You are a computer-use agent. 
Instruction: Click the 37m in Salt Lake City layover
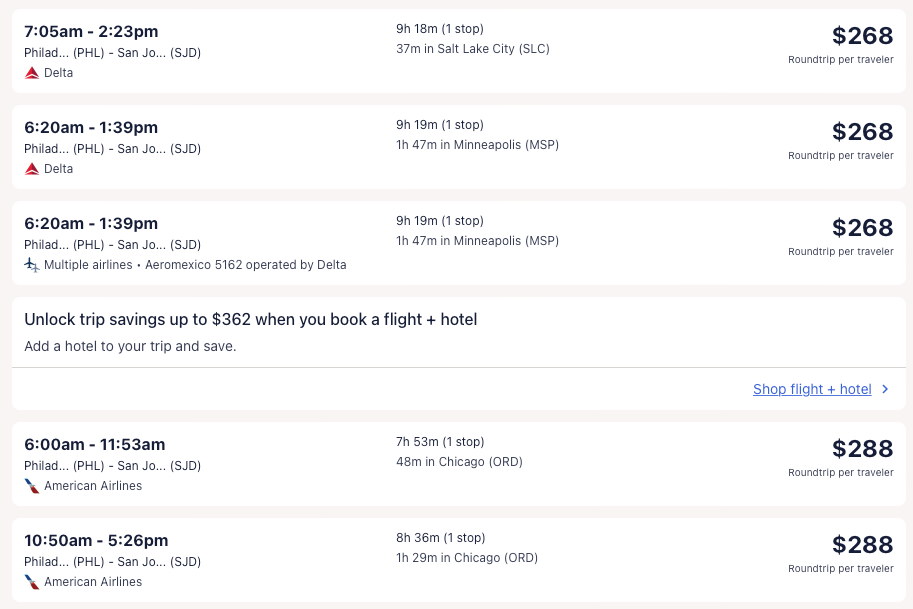tap(472, 49)
